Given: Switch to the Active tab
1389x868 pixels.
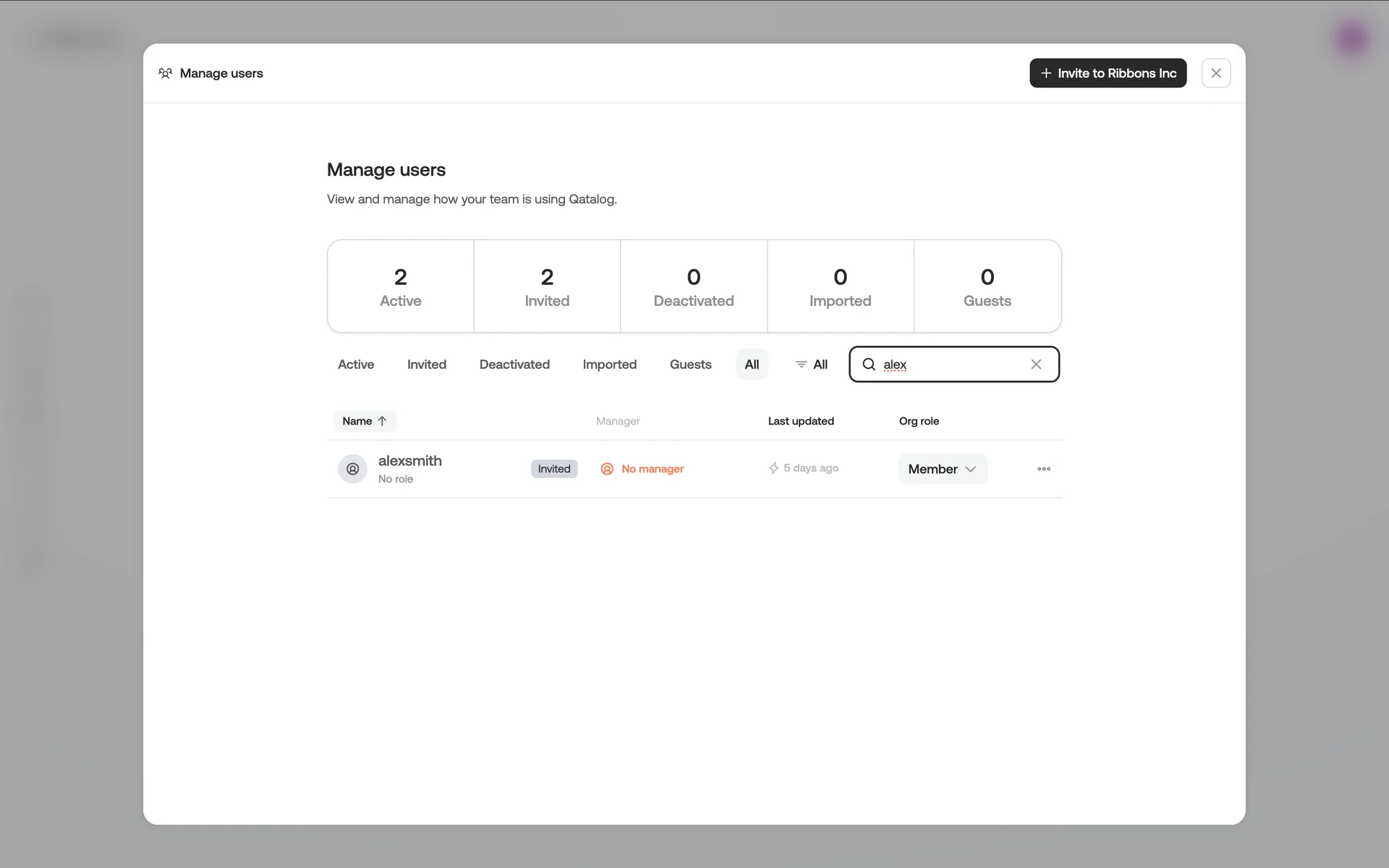Looking at the screenshot, I should coord(356,365).
